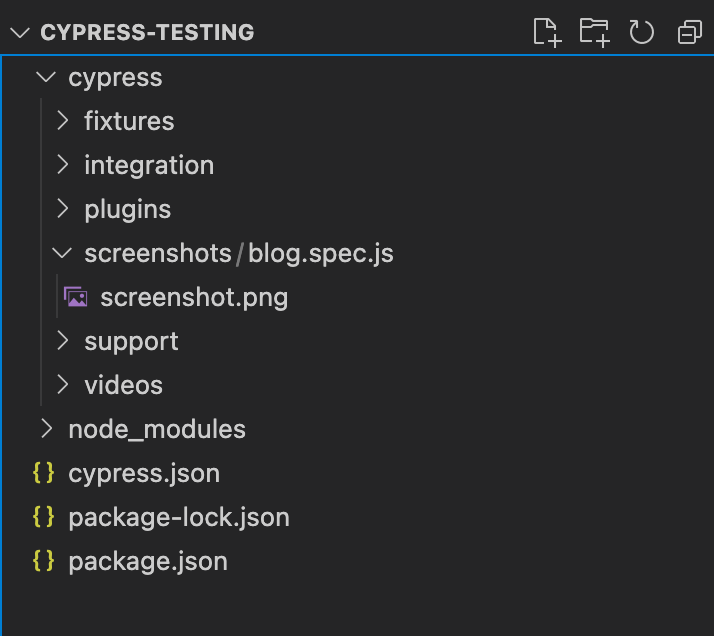Expand the integration folder
Viewport: 714px width, 636px height.
pos(63,165)
